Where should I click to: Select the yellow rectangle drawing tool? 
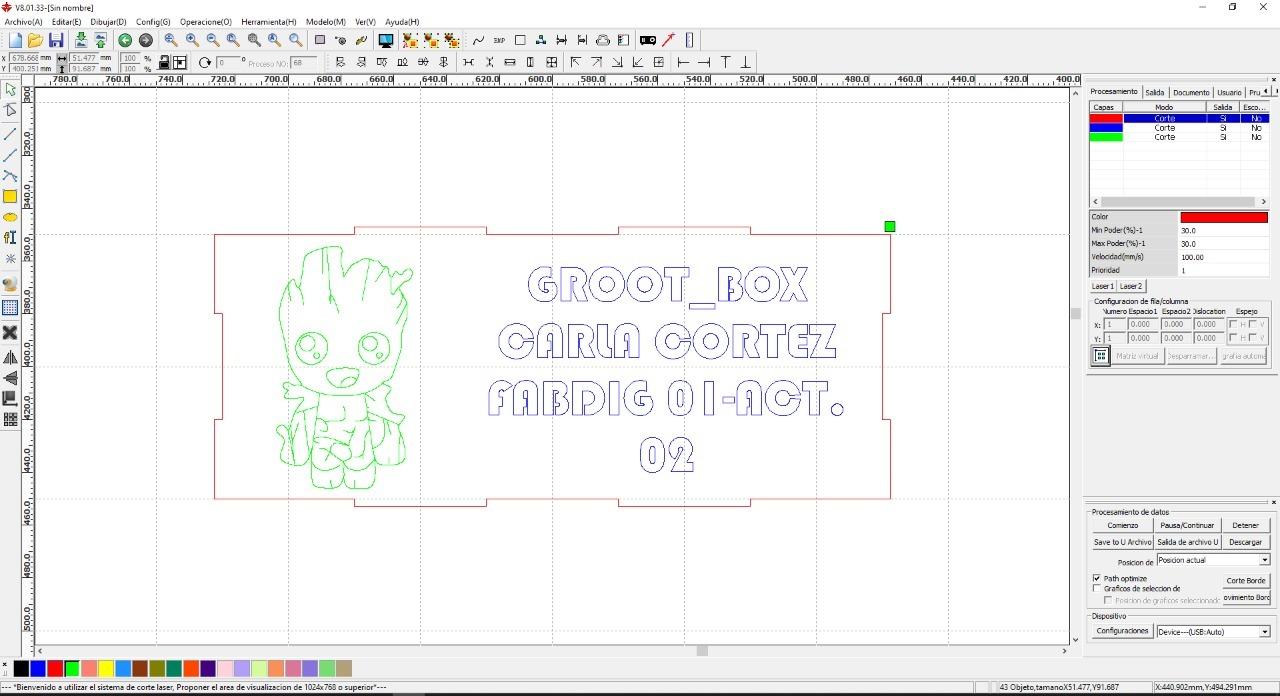point(10,196)
